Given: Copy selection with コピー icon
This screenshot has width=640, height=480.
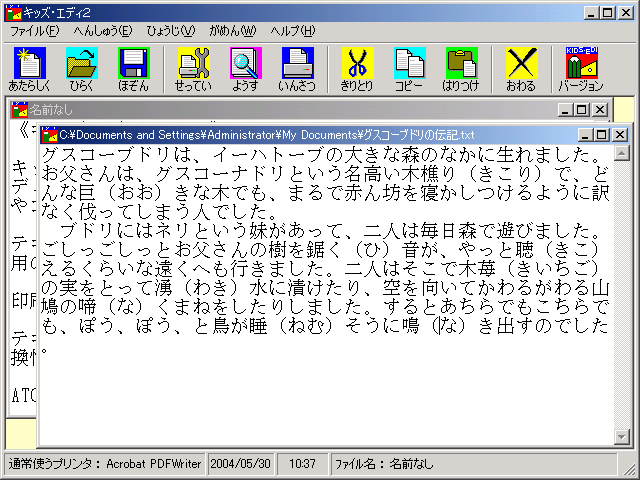Looking at the screenshot, I should [x=409, y=69].
